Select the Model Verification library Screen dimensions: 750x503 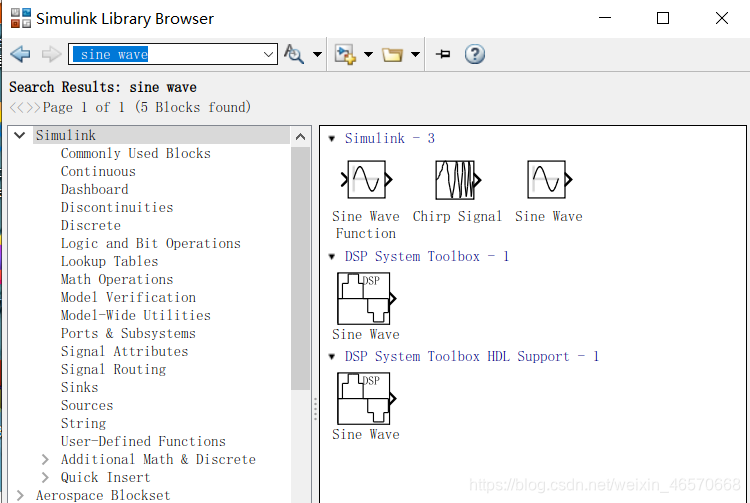(x=128, y=297)
